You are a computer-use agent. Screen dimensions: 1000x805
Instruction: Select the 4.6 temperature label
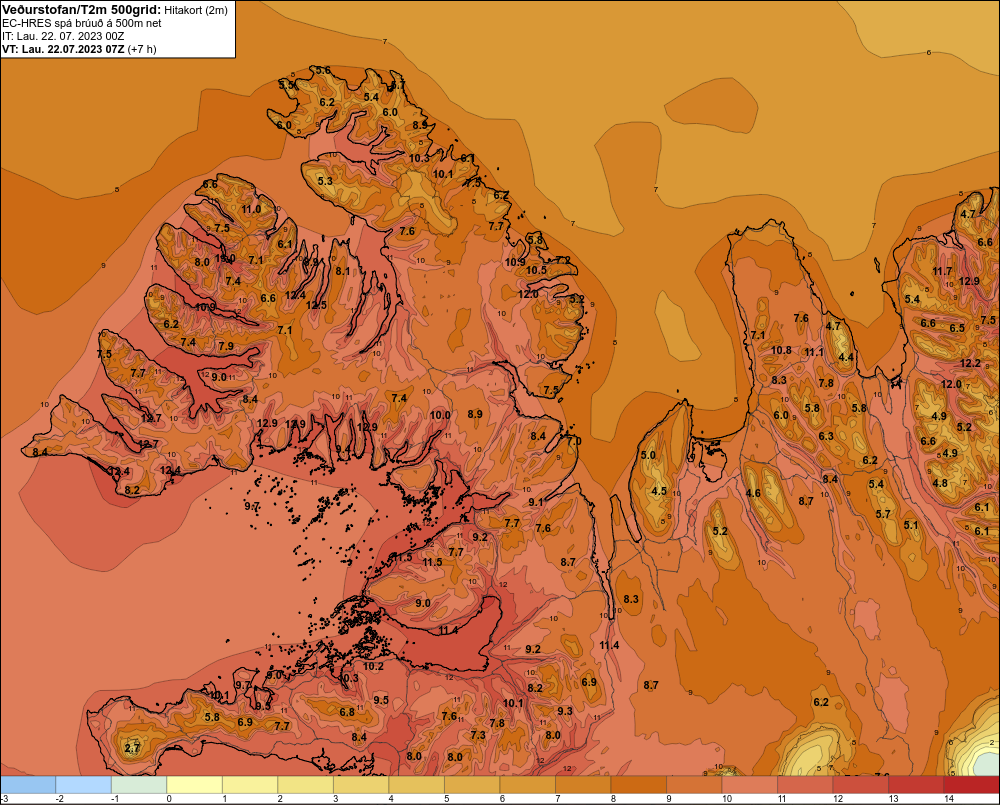(x=753, y=492)
